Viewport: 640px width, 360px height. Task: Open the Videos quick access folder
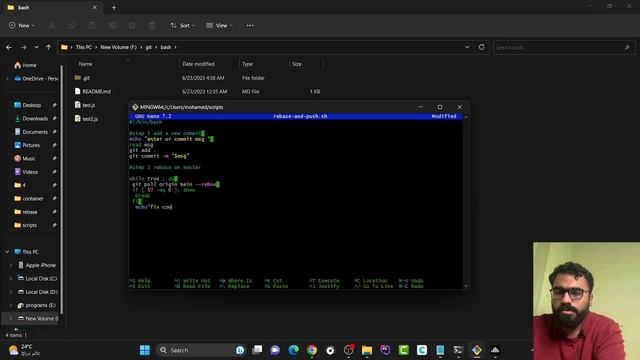(26, 172)
